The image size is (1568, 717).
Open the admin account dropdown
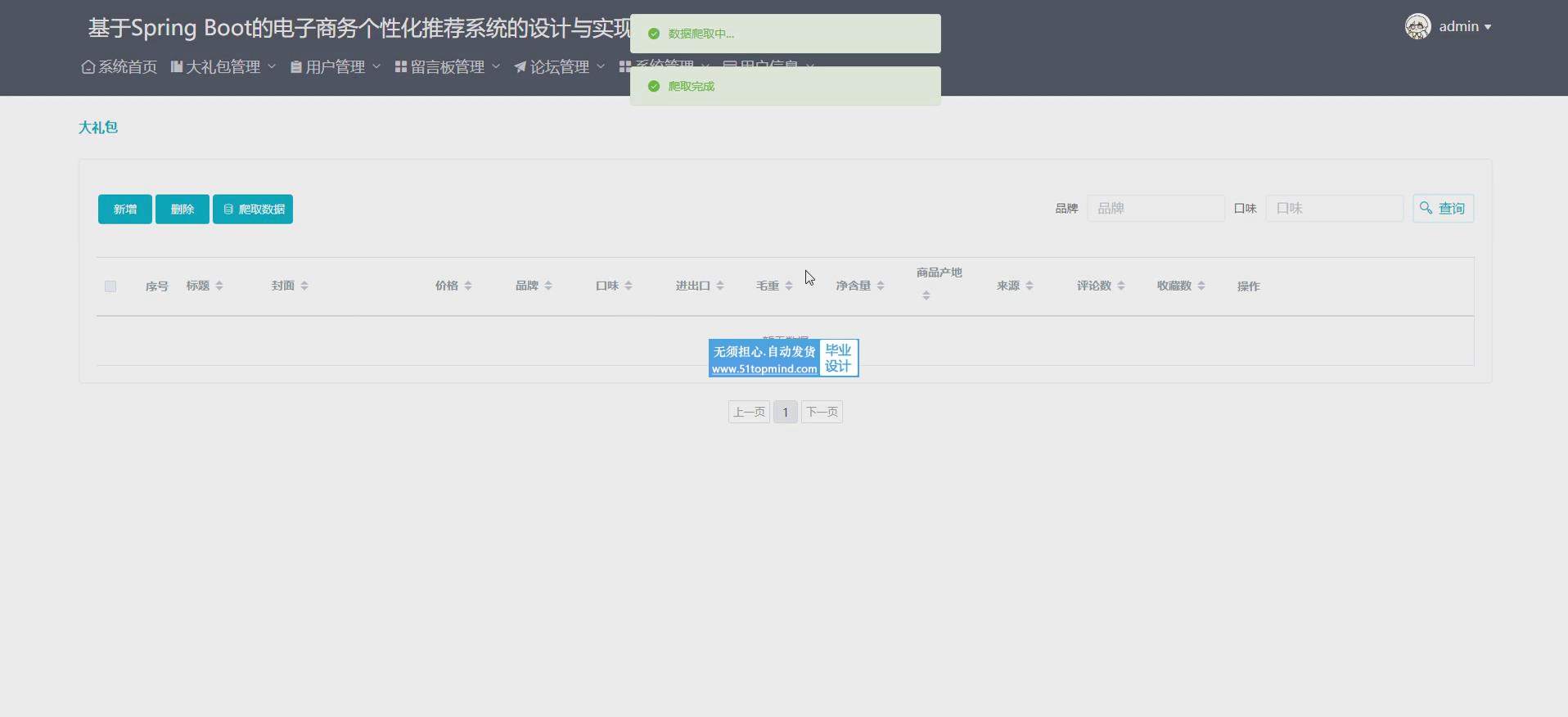(x=1465, y=27)
